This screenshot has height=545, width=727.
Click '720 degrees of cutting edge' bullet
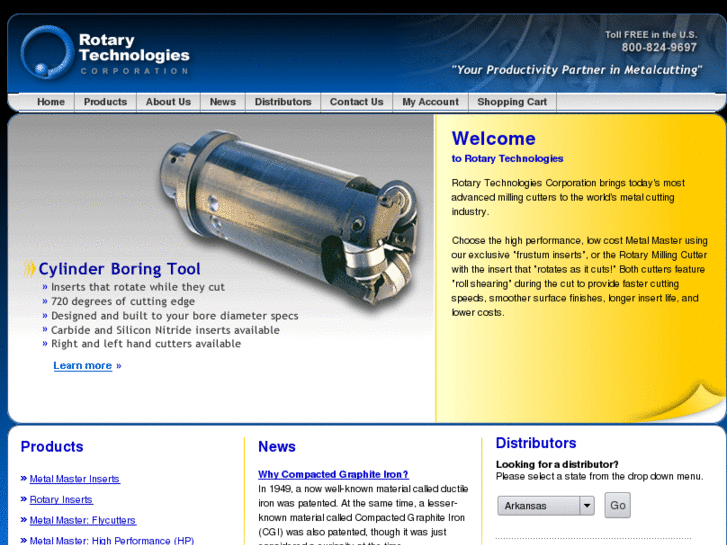[123, 301]
